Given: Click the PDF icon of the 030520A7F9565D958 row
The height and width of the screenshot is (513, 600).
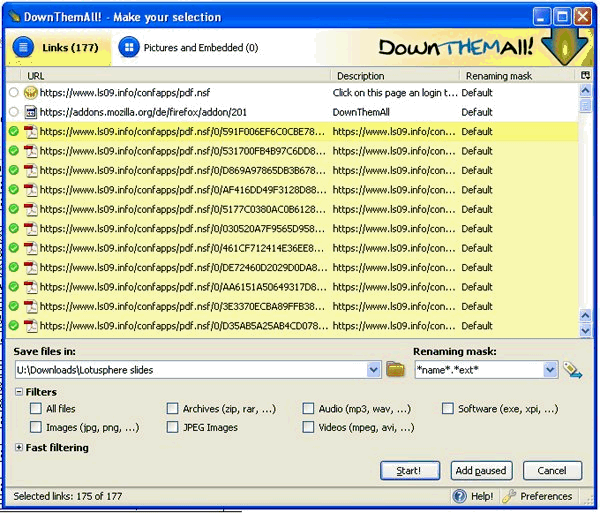Looking at the screenshot, I should pos(31,229).
